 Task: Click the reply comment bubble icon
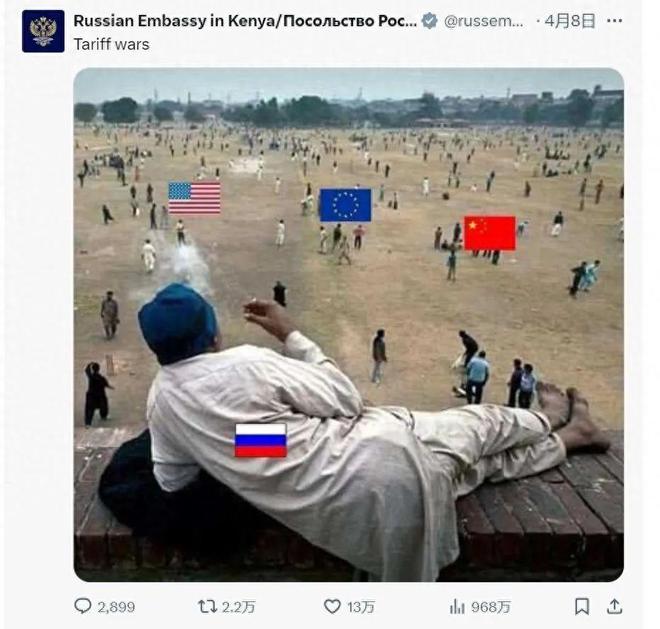coord(82,606)
